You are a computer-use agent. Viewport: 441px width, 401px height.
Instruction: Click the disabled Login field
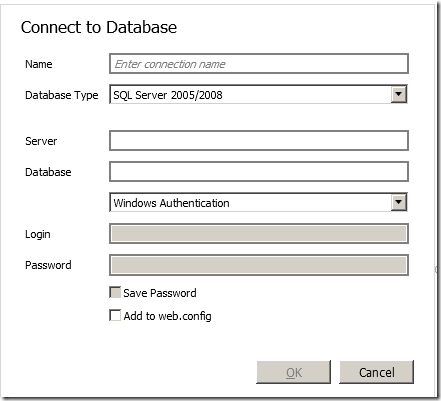(x=259, y=233)
